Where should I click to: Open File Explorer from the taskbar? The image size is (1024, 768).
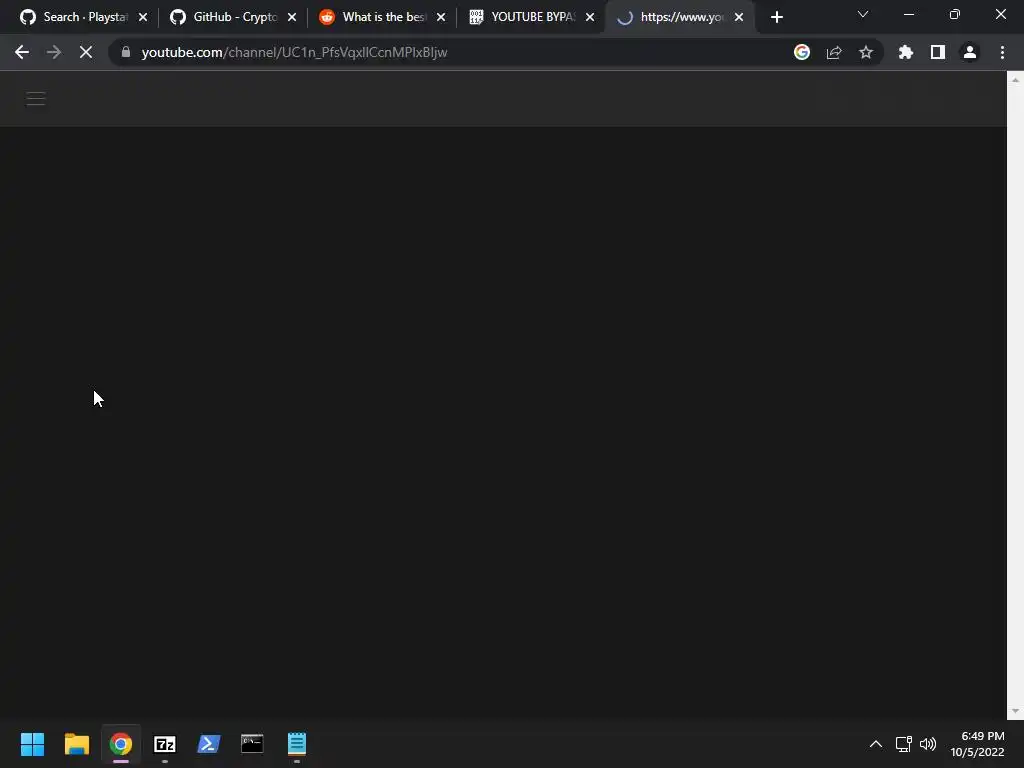76,744
